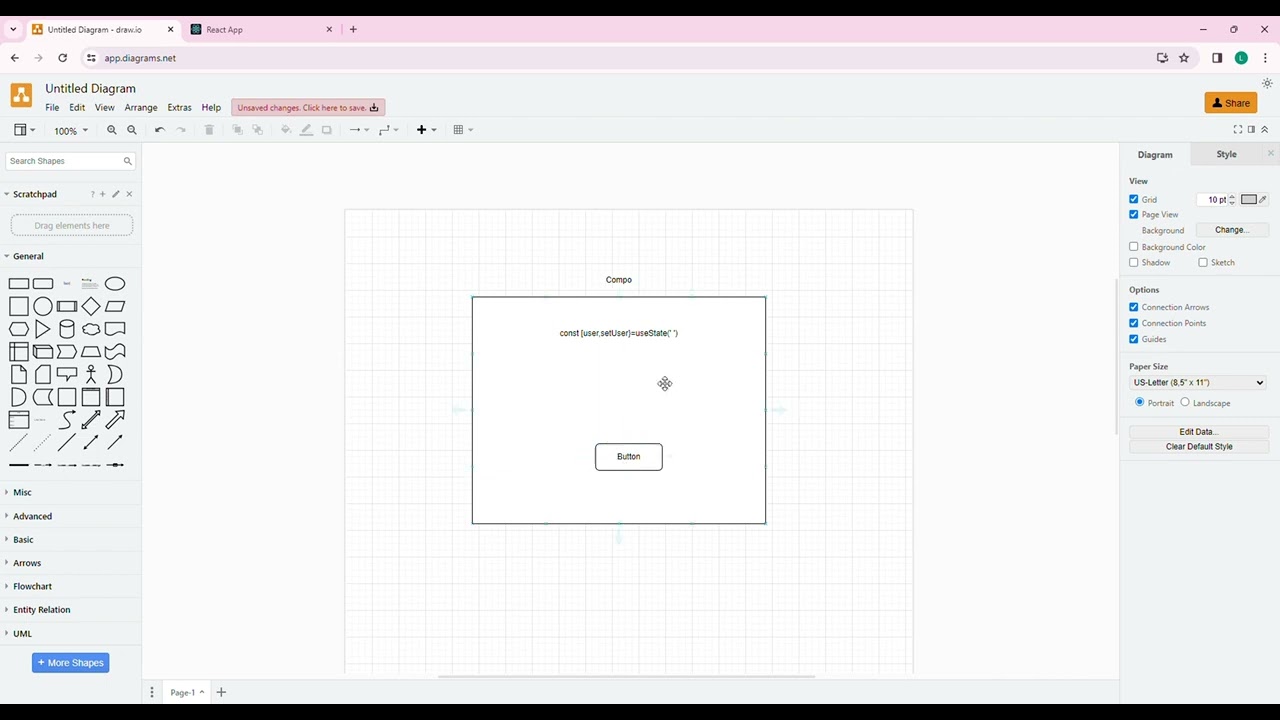This screenshot has width=1280, height=720.
Task: Click the search magnifier in Search Shapes
Action: (x=127, y=161)
